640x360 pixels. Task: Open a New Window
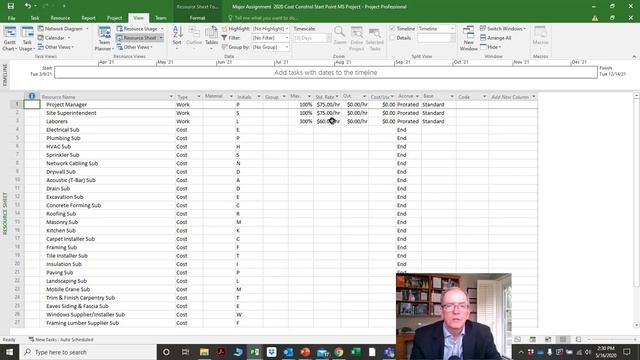click(x=468, y=39)
